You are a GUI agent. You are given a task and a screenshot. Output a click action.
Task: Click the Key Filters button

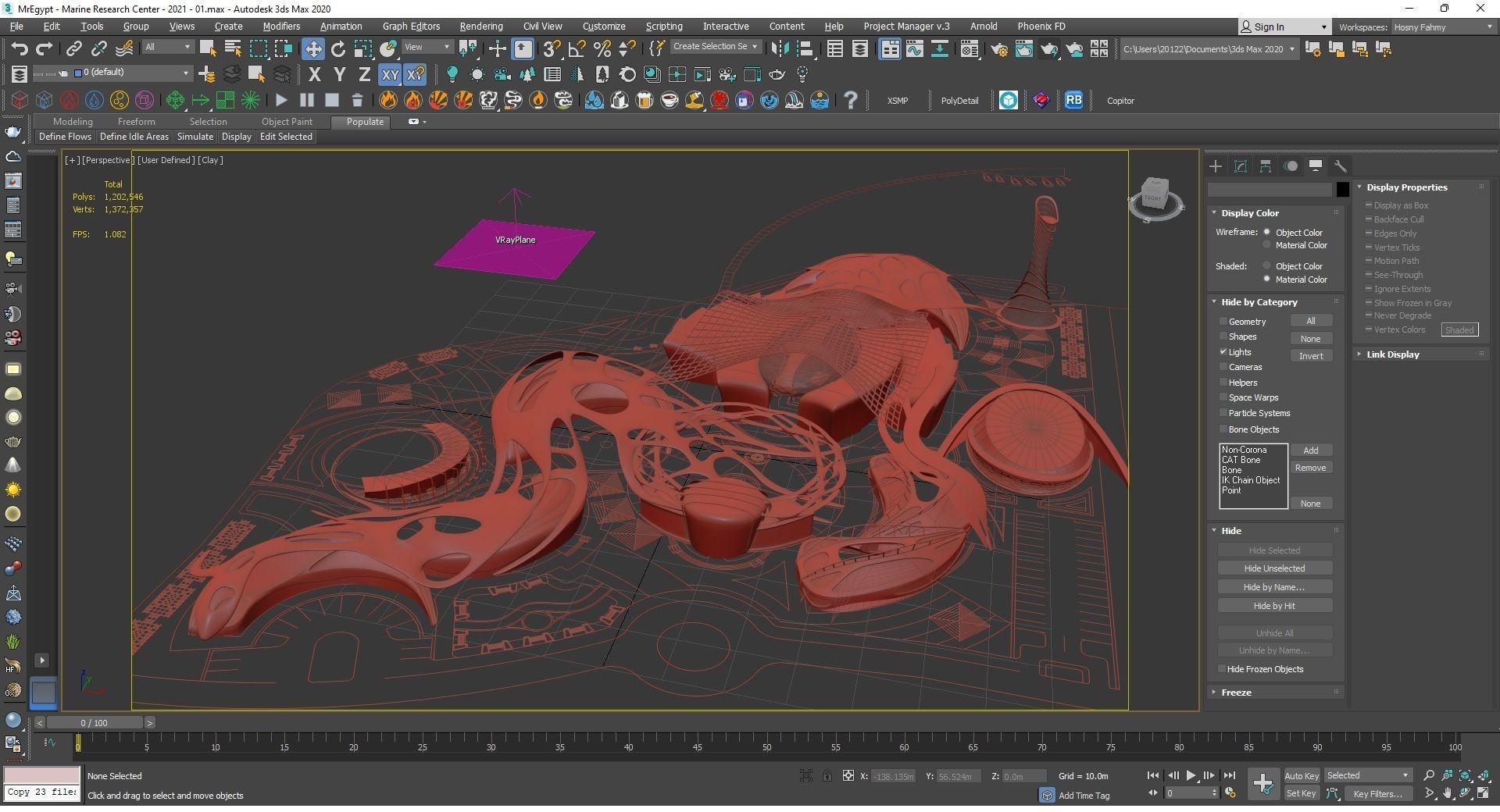[1377, 794]
